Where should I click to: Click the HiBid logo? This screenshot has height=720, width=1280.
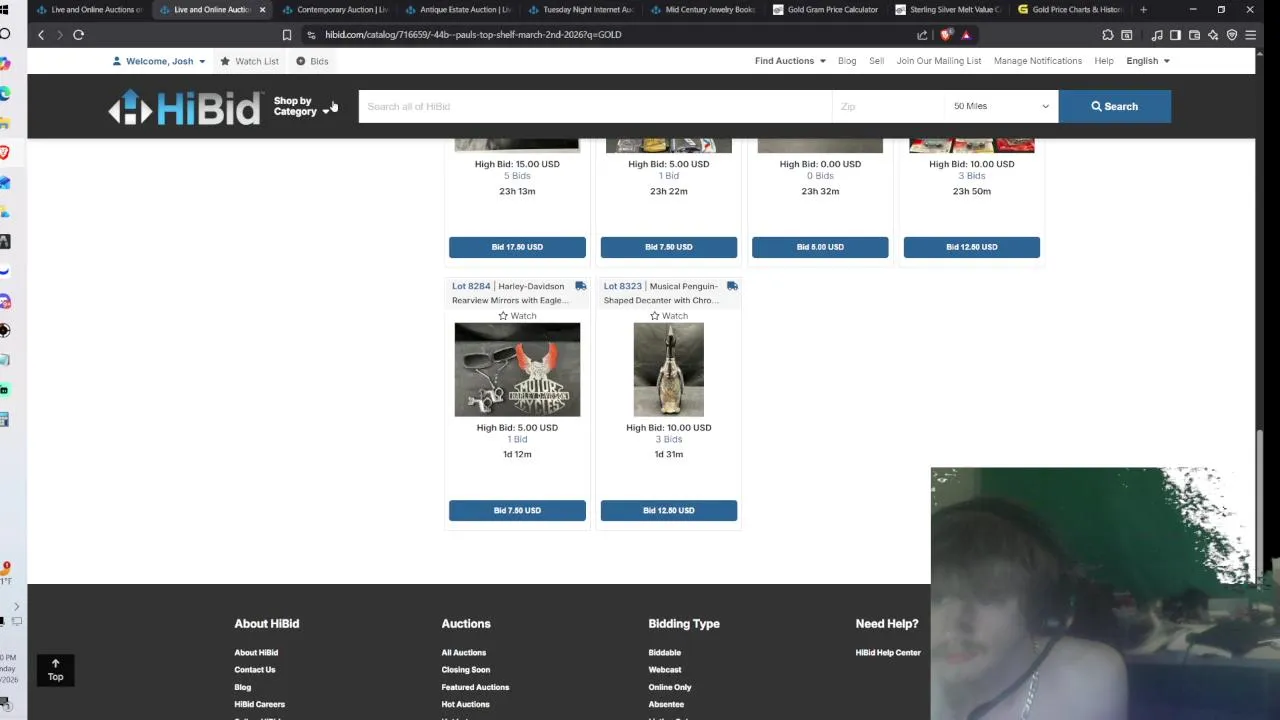click(x=185, y=106)
